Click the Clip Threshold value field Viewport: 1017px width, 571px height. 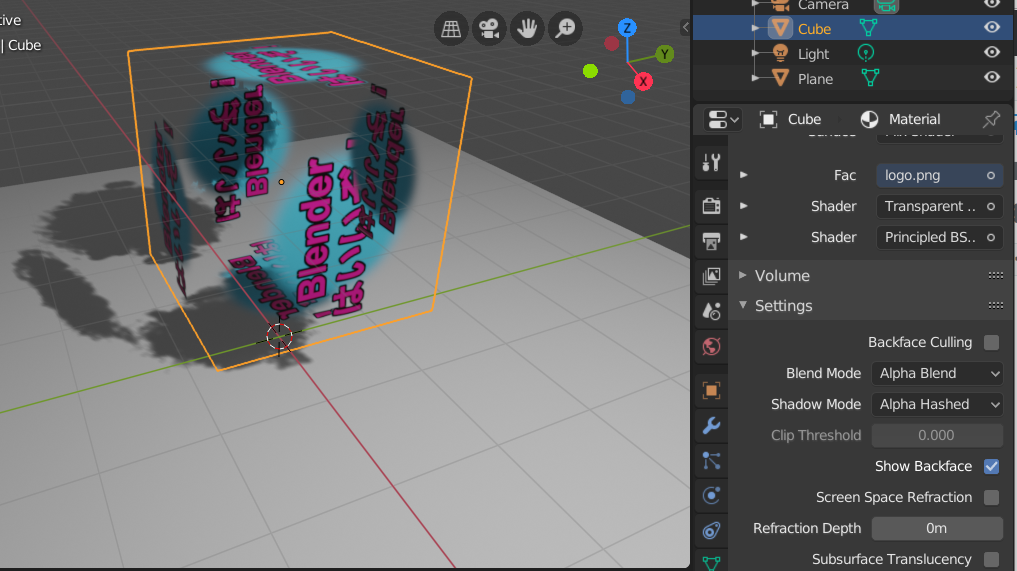tap(938, 435)
